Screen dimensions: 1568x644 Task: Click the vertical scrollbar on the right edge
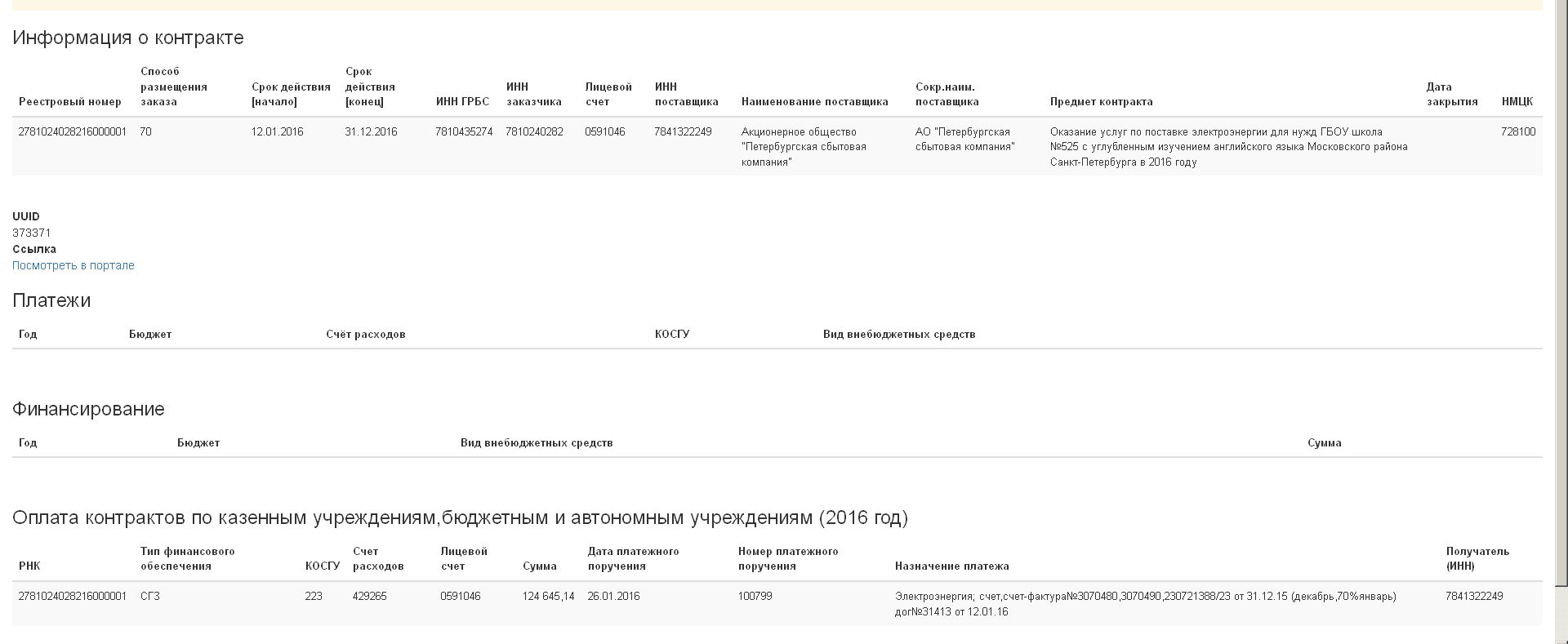[x=1561, y=294]
